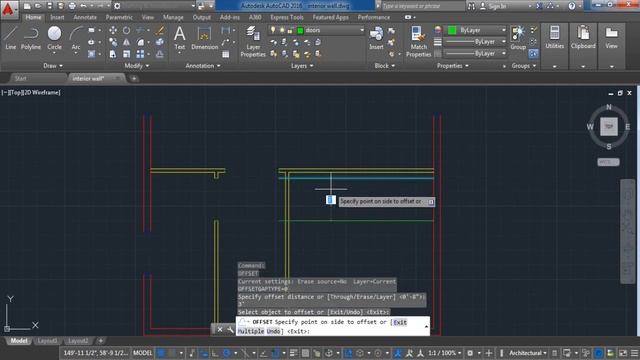Click the Table icon in Annotation panel

coord(226,54)
